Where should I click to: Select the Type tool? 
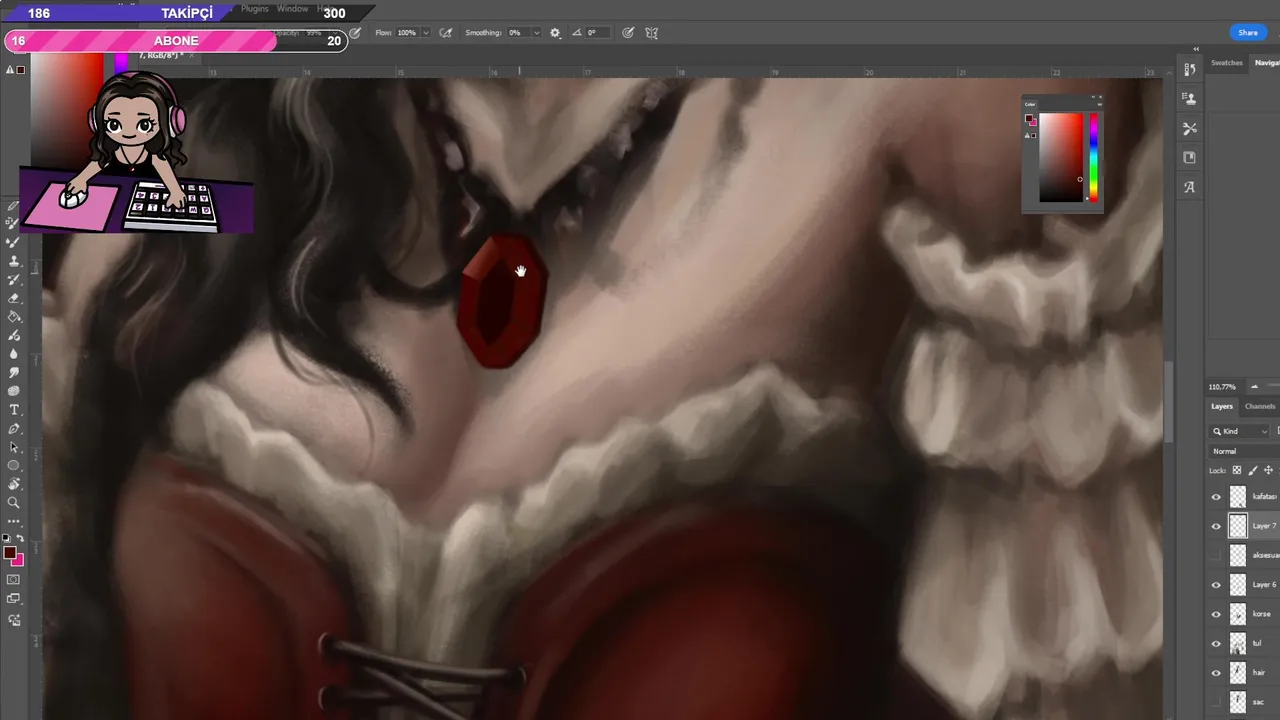click(x=14, y=410)
